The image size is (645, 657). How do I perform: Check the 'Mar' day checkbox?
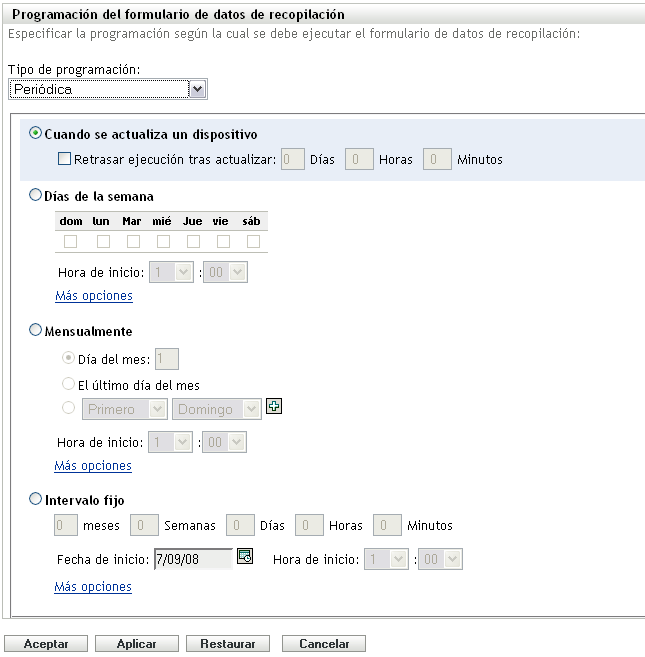click(x=133, y=241)
